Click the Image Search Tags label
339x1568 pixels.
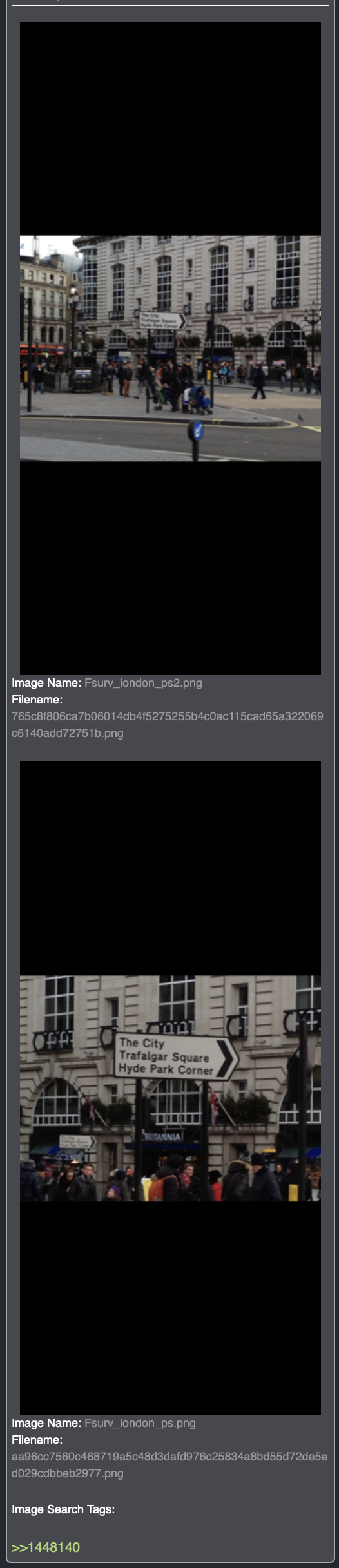point(63,1509)
